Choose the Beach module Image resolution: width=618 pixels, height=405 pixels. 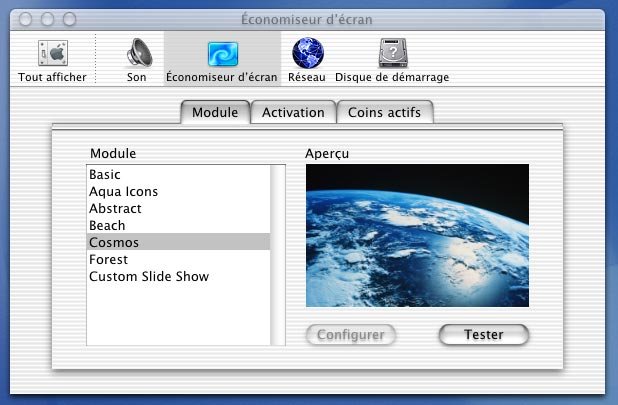[x=178, y=225]
